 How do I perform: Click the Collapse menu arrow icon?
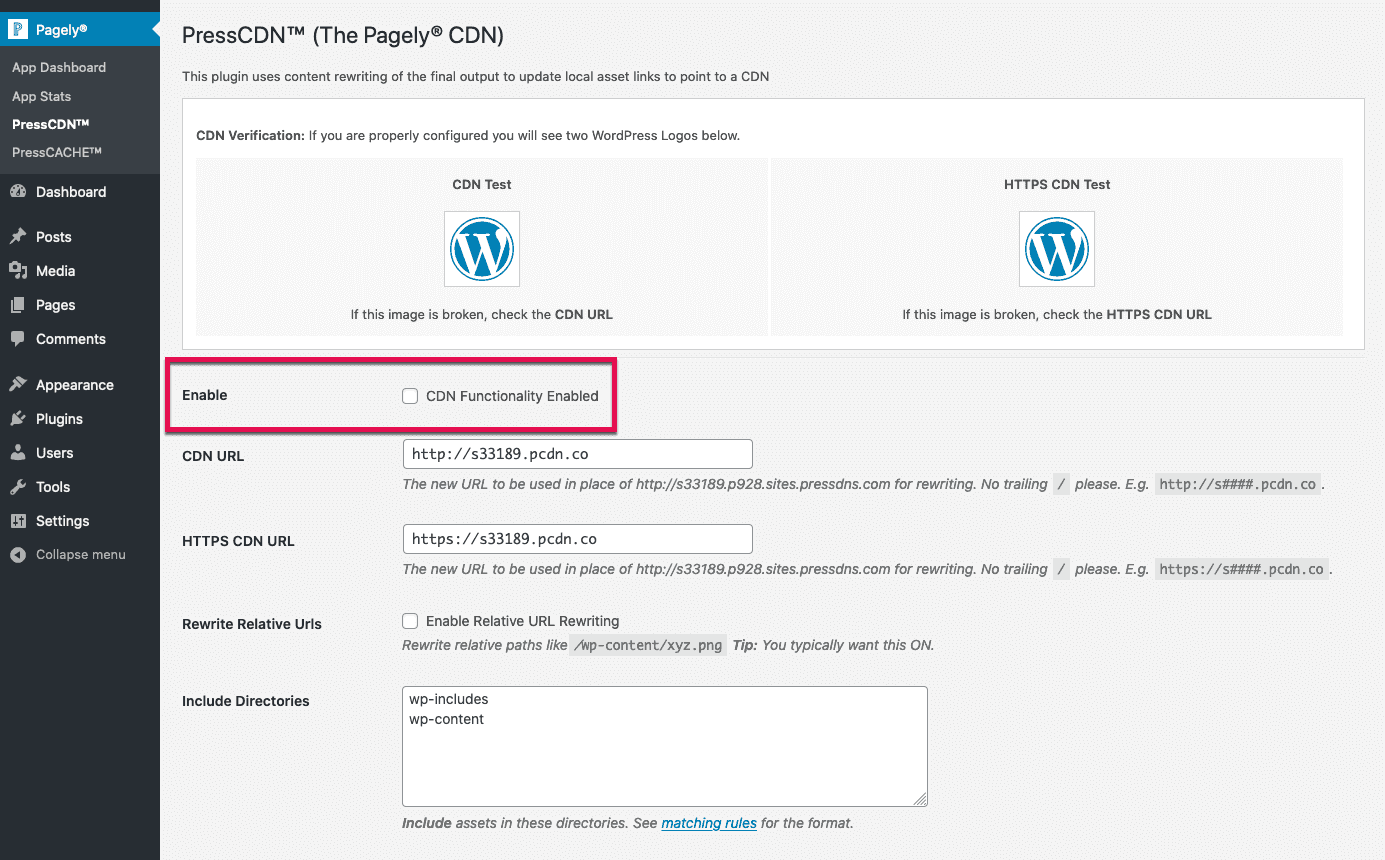(18, 555)
